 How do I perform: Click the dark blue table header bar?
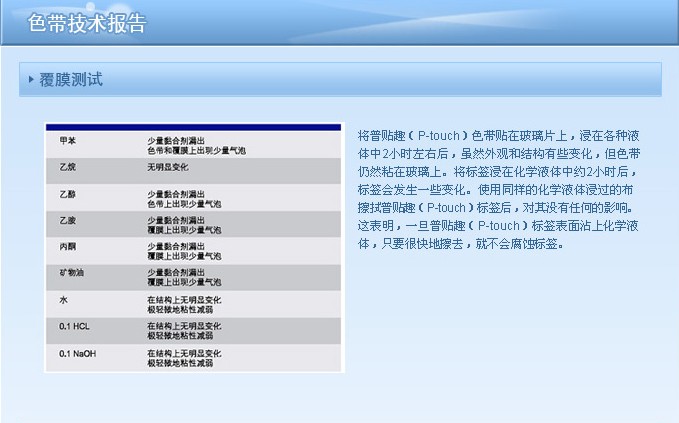[x=194, y=127]
